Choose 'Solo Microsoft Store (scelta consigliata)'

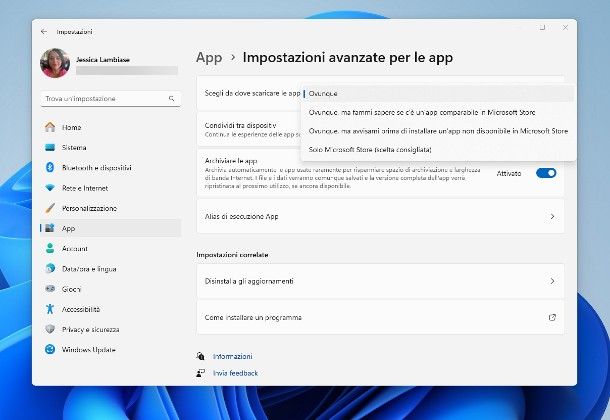click(370, 149)
